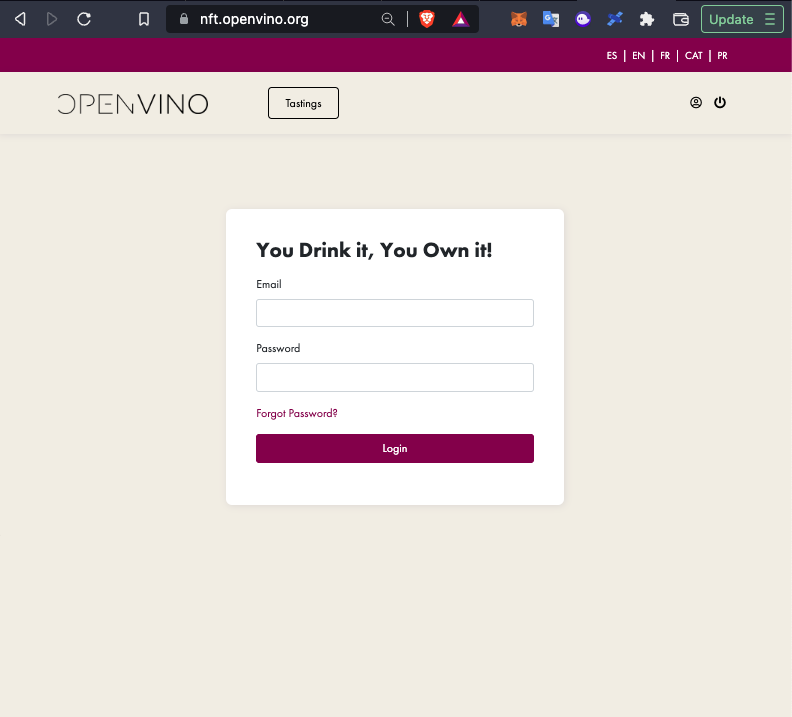Click the OPENVINO logo
Image resolution: width=792 pixels, height=717 pixels.
(133, 104)
